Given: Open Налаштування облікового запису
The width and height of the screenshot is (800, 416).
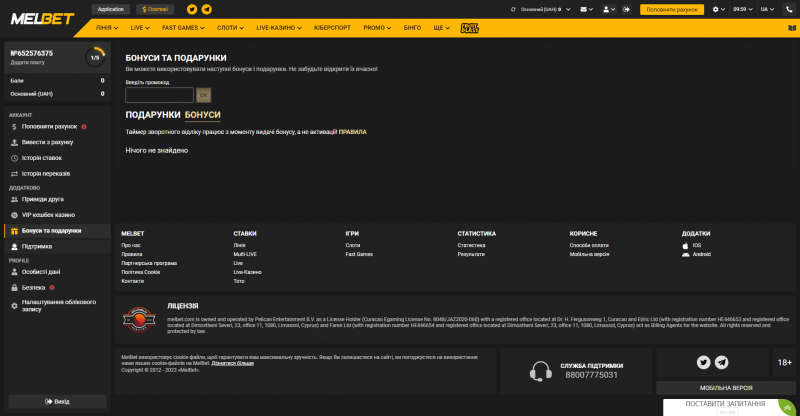Looking at the screenshot, I should [59, 306].
